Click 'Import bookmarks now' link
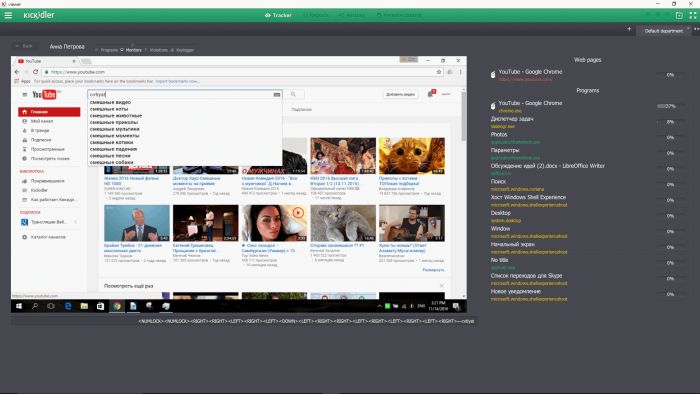 177,82
